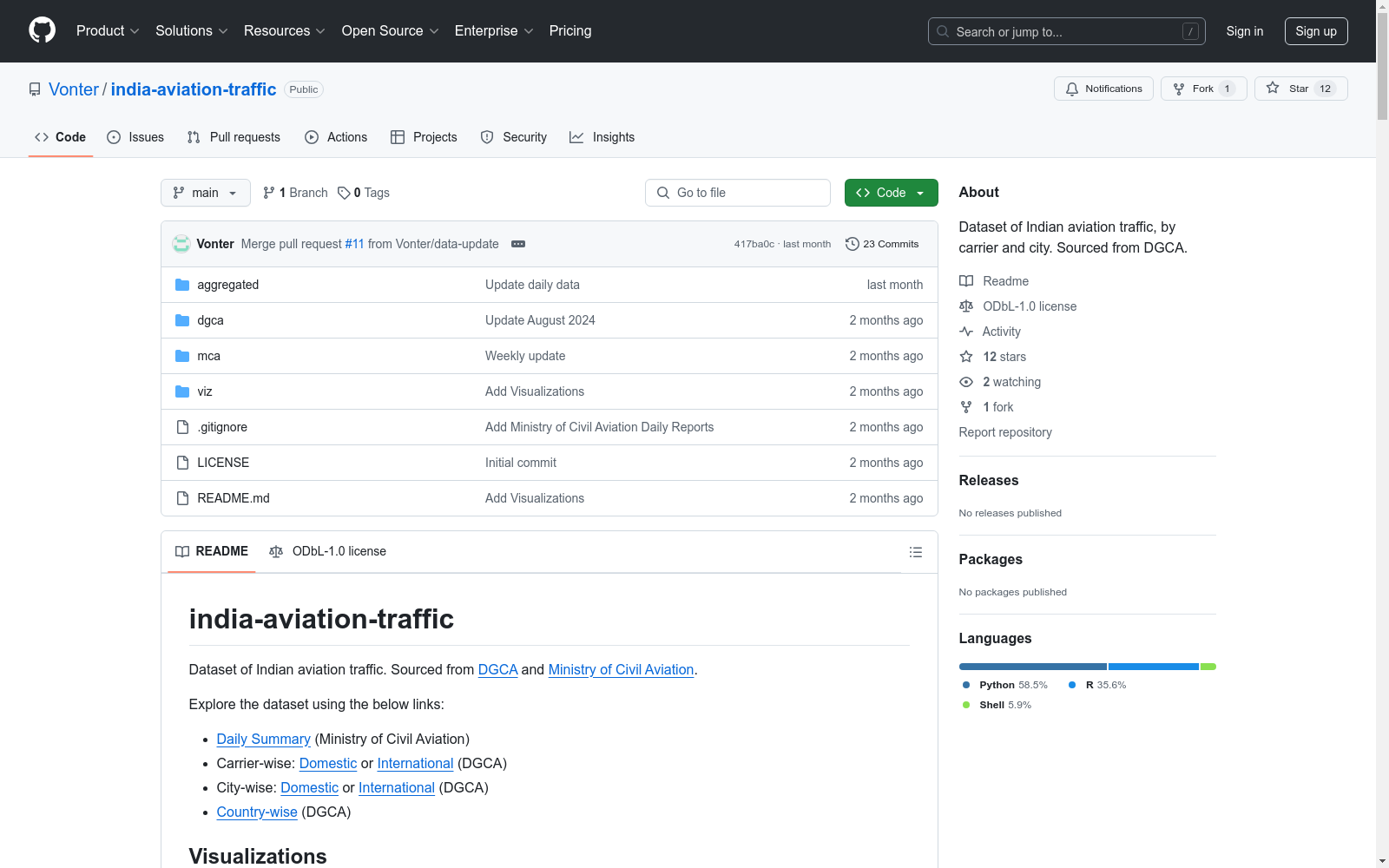The height and width of the screenshot is (868, 1389).
Task: Go to the Actions tab
Action: pyautogui.click(x=336, y=137)
